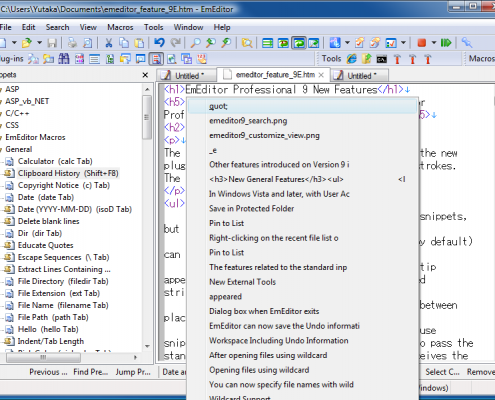This screenshot has width=495, height=400.
Task: Click the Select C... button
Action: point(442,372)
